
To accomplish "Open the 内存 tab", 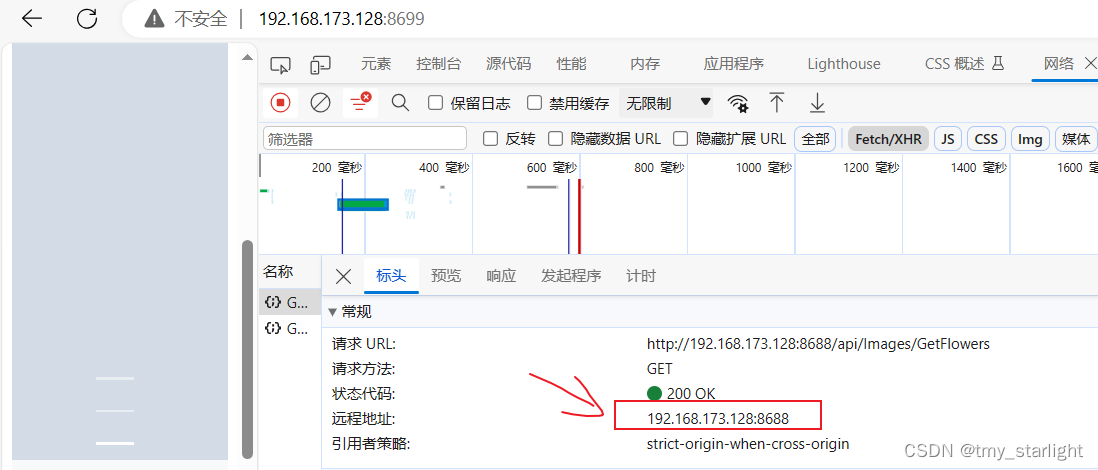I will click(645, 64).
